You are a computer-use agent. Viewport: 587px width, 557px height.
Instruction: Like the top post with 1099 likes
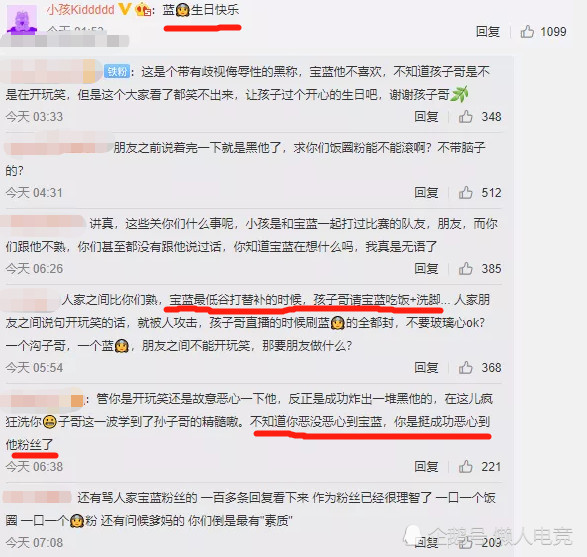click(527, 32)
